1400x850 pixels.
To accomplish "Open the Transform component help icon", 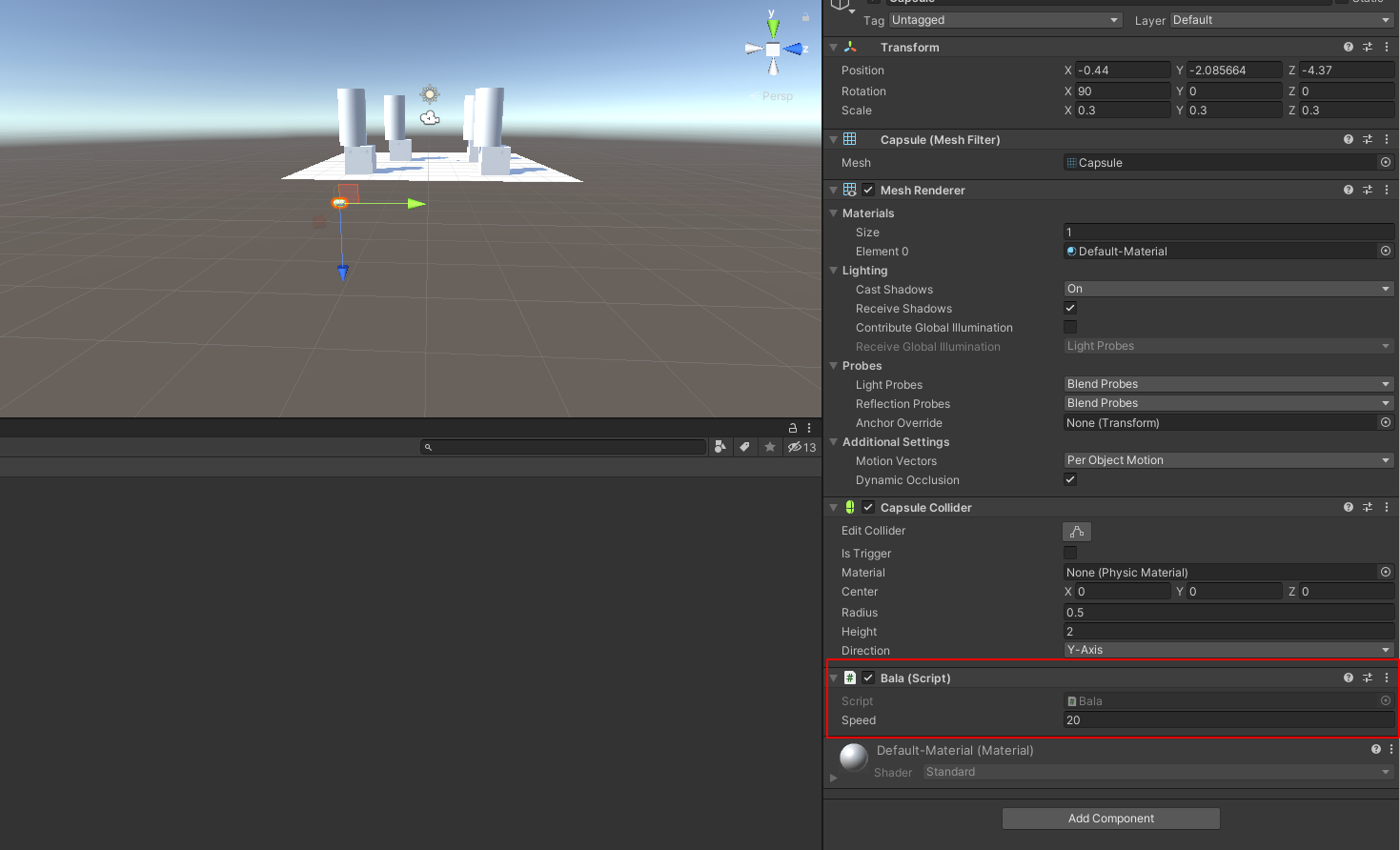I will [1348, 47].
